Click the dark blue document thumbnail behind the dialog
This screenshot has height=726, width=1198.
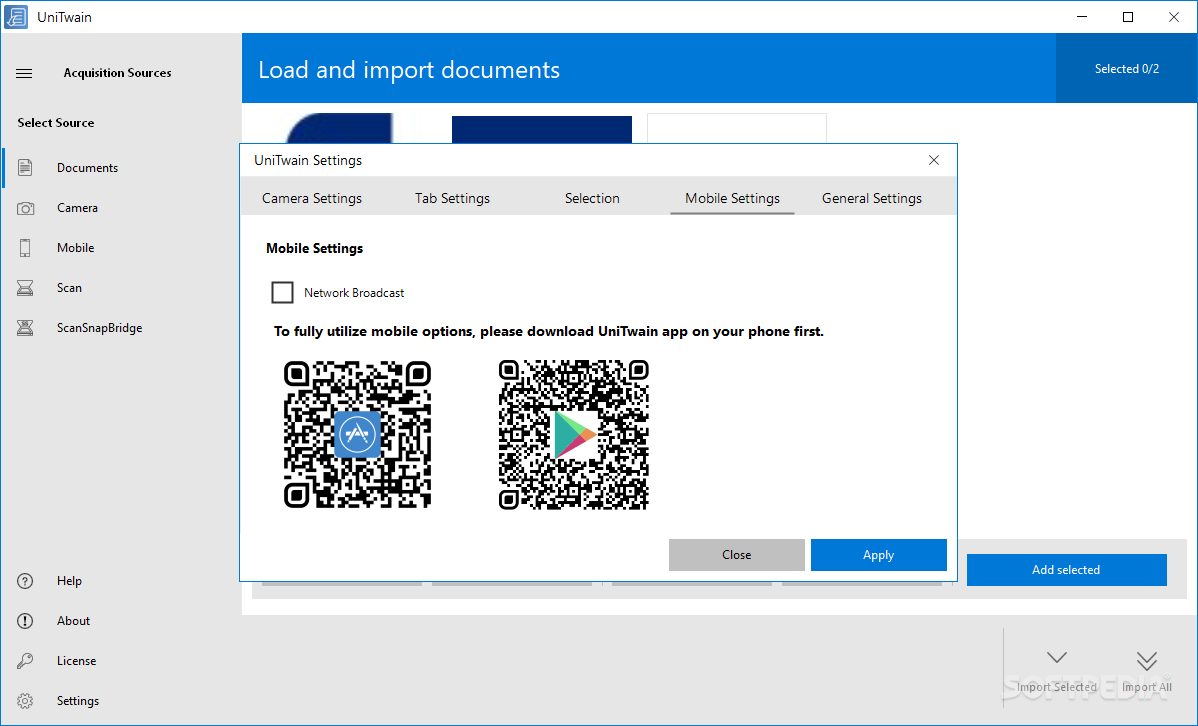click(542, 129)
